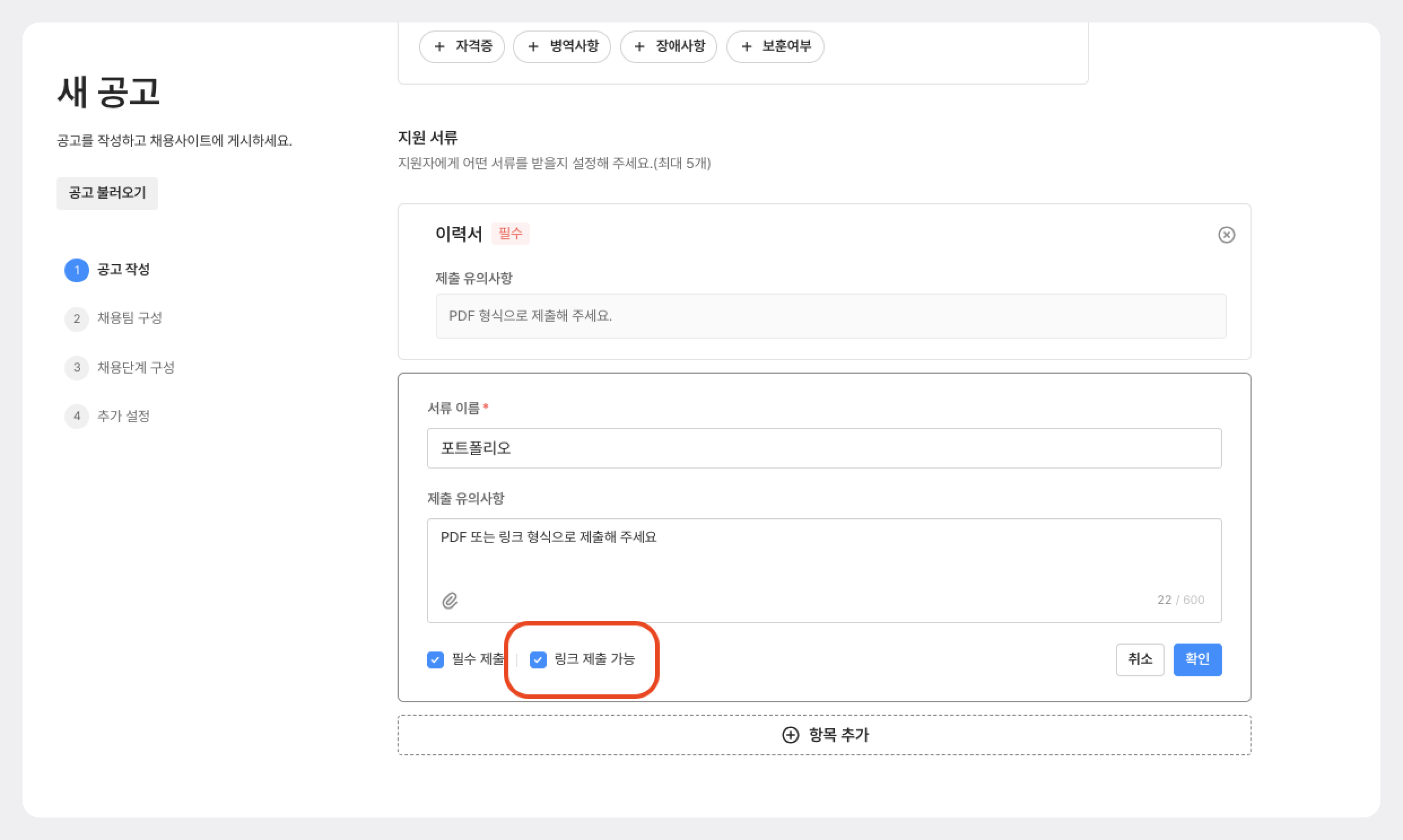Cancel with the 취소 button

coord(1139,659)
